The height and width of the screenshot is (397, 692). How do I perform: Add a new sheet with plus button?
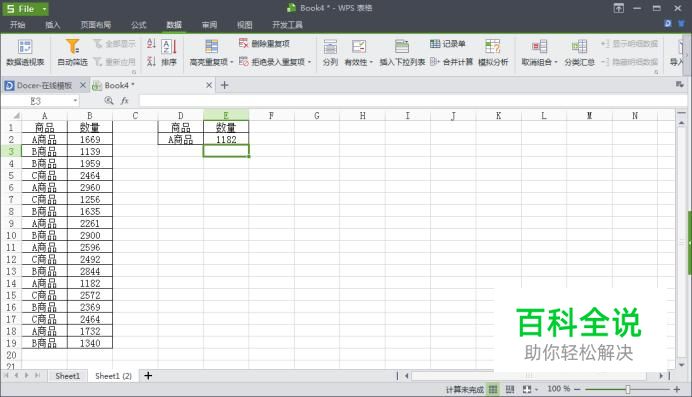pyautogui.click(x=148, y=376)
